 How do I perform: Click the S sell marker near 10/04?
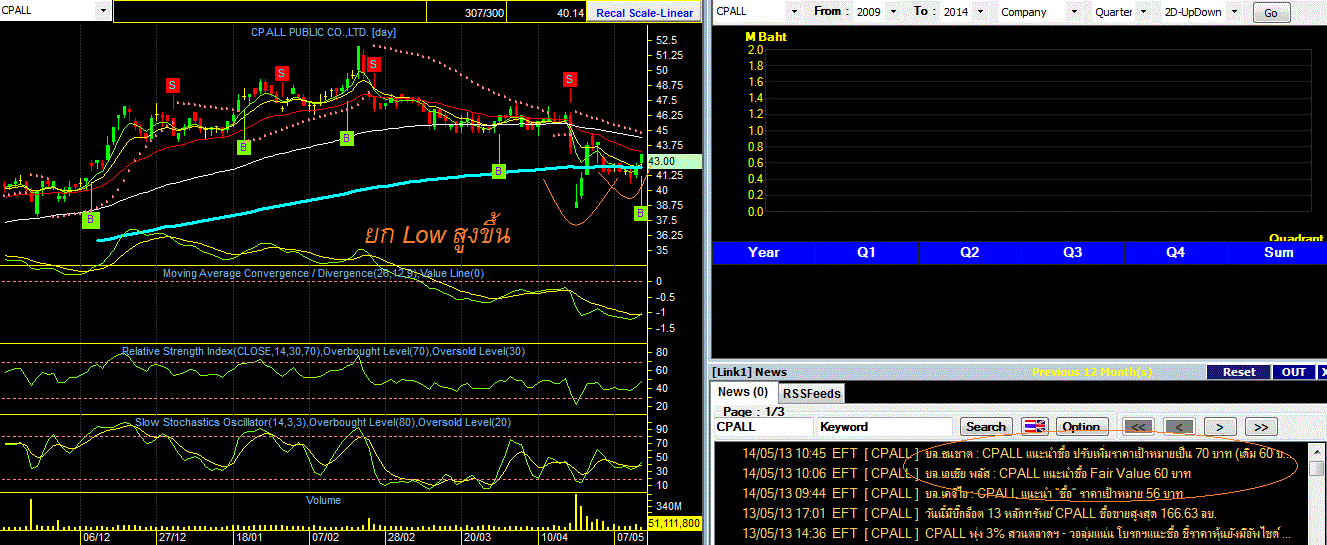[569, 79]
